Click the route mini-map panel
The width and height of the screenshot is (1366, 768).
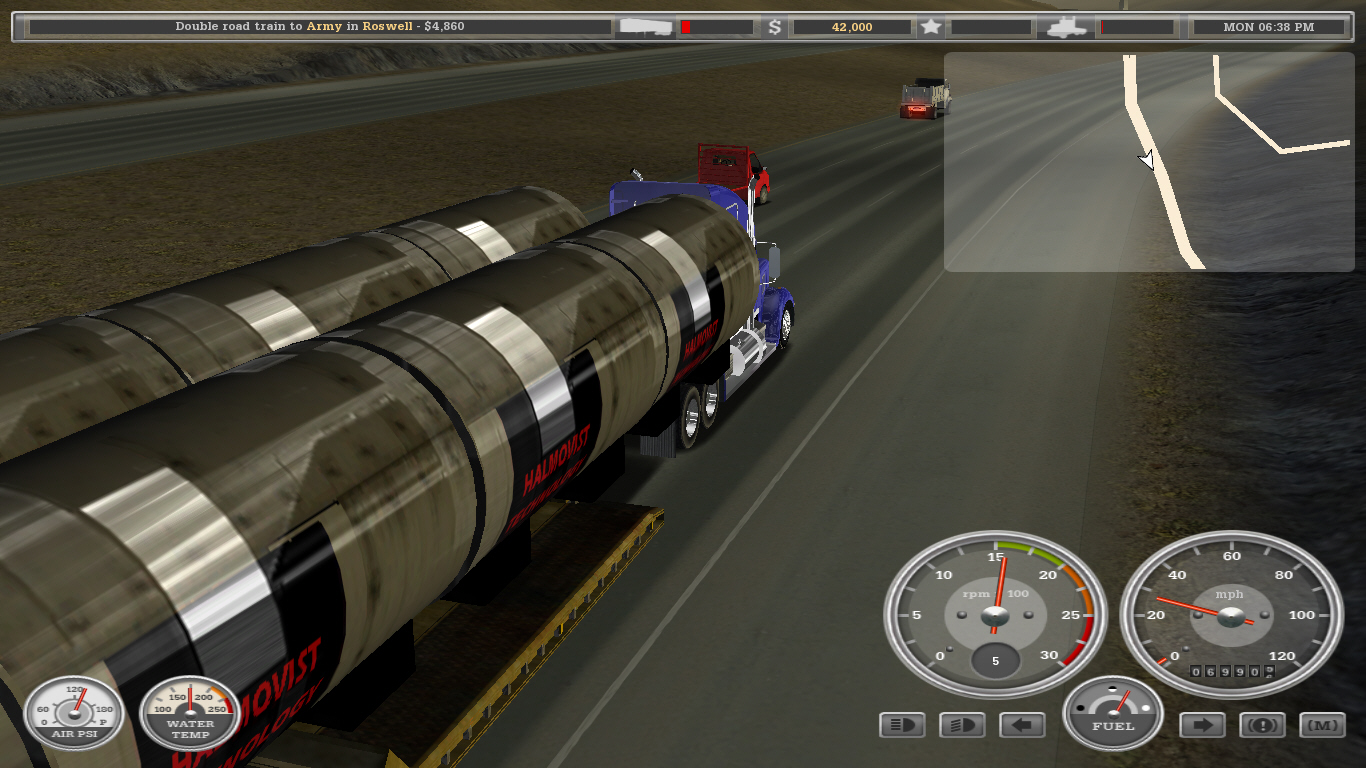1149,162
